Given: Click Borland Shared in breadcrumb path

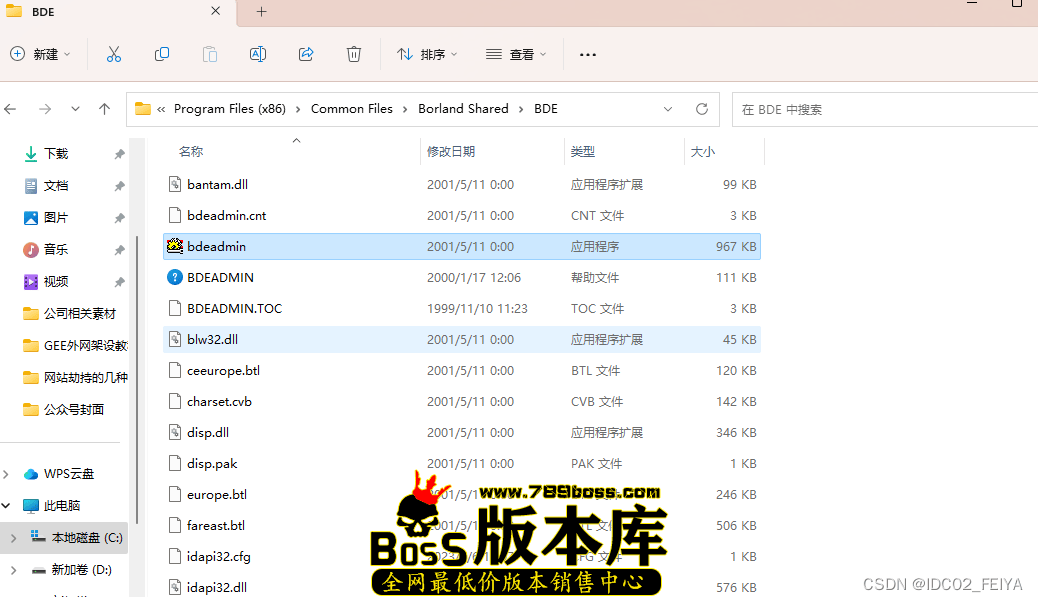Looking at the screenshot, I should tap(463, 109).
